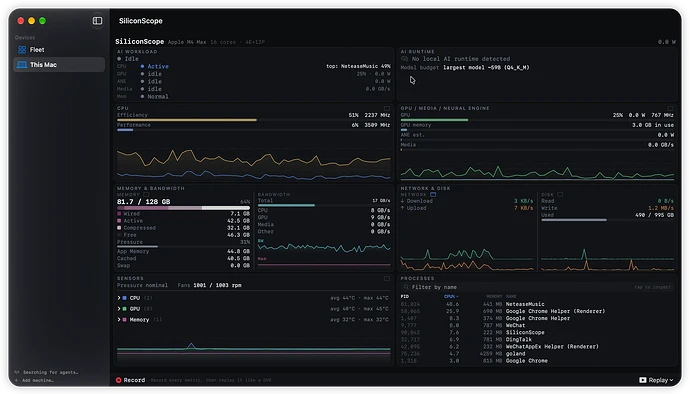Viewport: 690px width, 394px height.
Task: Sort processes by CPU% column
Action: coord(451,297)
